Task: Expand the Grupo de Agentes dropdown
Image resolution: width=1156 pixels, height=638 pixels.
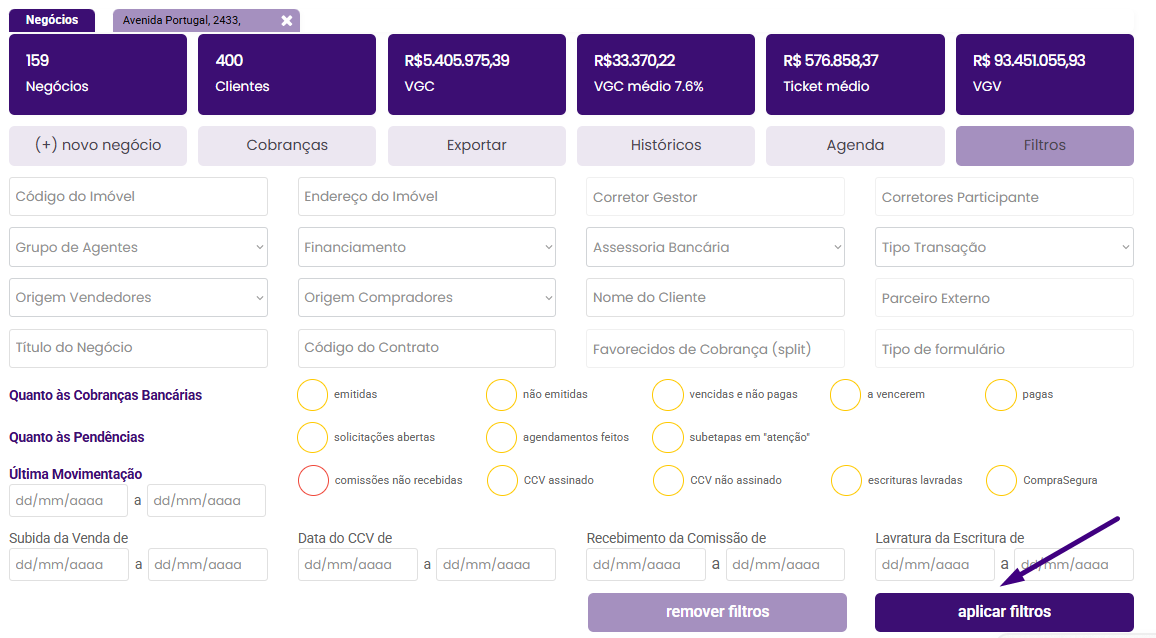Action: click(138, 247)
